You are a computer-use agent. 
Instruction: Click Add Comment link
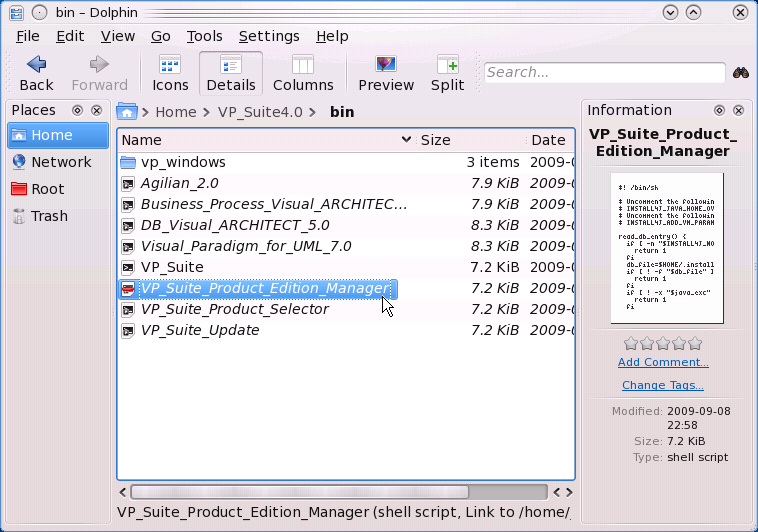(663, 362)
